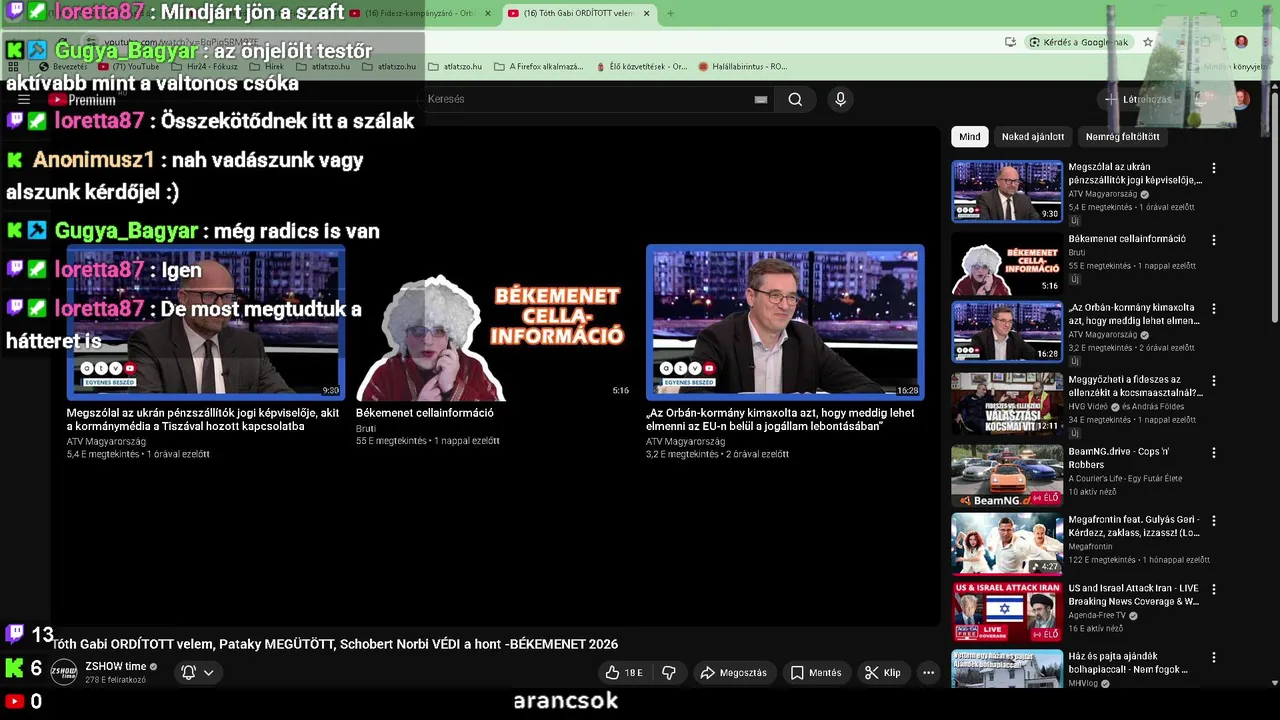Click the magnifier search button
The height and width of the screenshot is (720, 1280).
pos(795,99)
